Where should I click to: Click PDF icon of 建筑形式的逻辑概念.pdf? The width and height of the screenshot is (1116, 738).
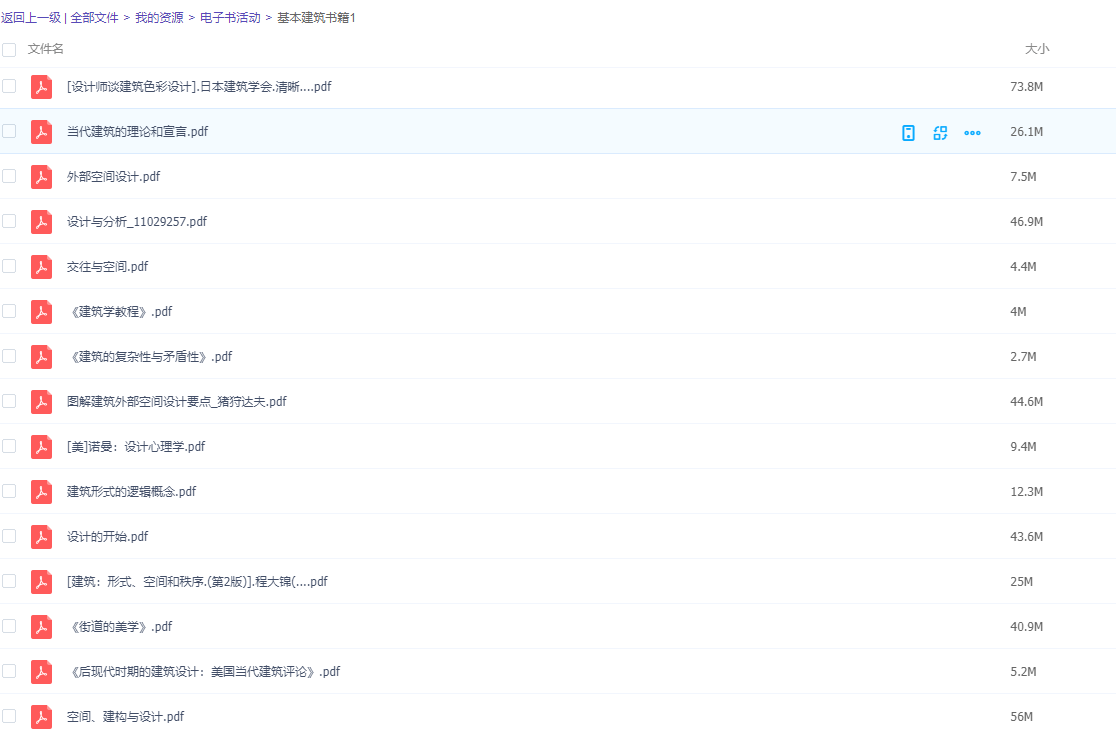pos(41,492)
